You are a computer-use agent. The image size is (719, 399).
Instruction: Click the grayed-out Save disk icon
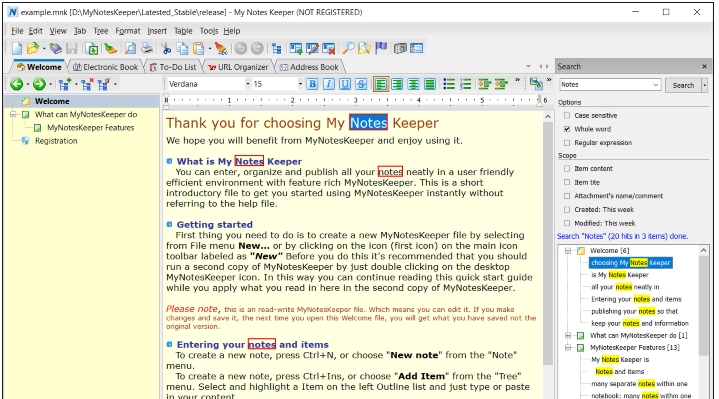(72, 48)
